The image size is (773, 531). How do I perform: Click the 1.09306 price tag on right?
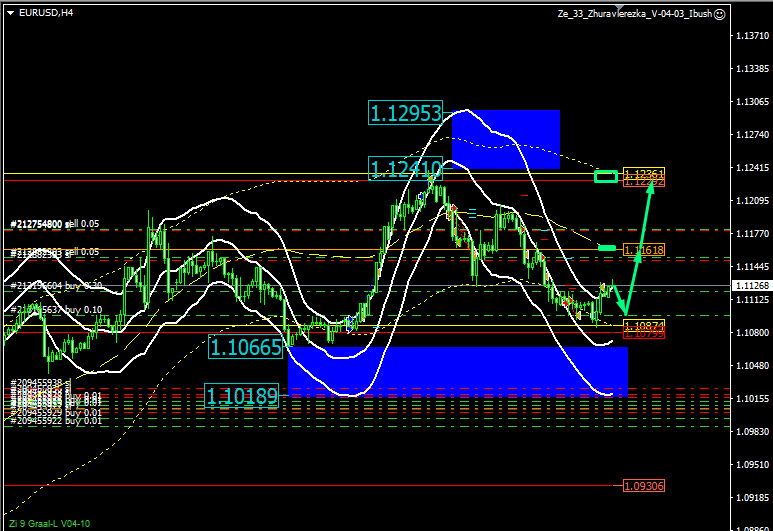(x=643, y=485)
